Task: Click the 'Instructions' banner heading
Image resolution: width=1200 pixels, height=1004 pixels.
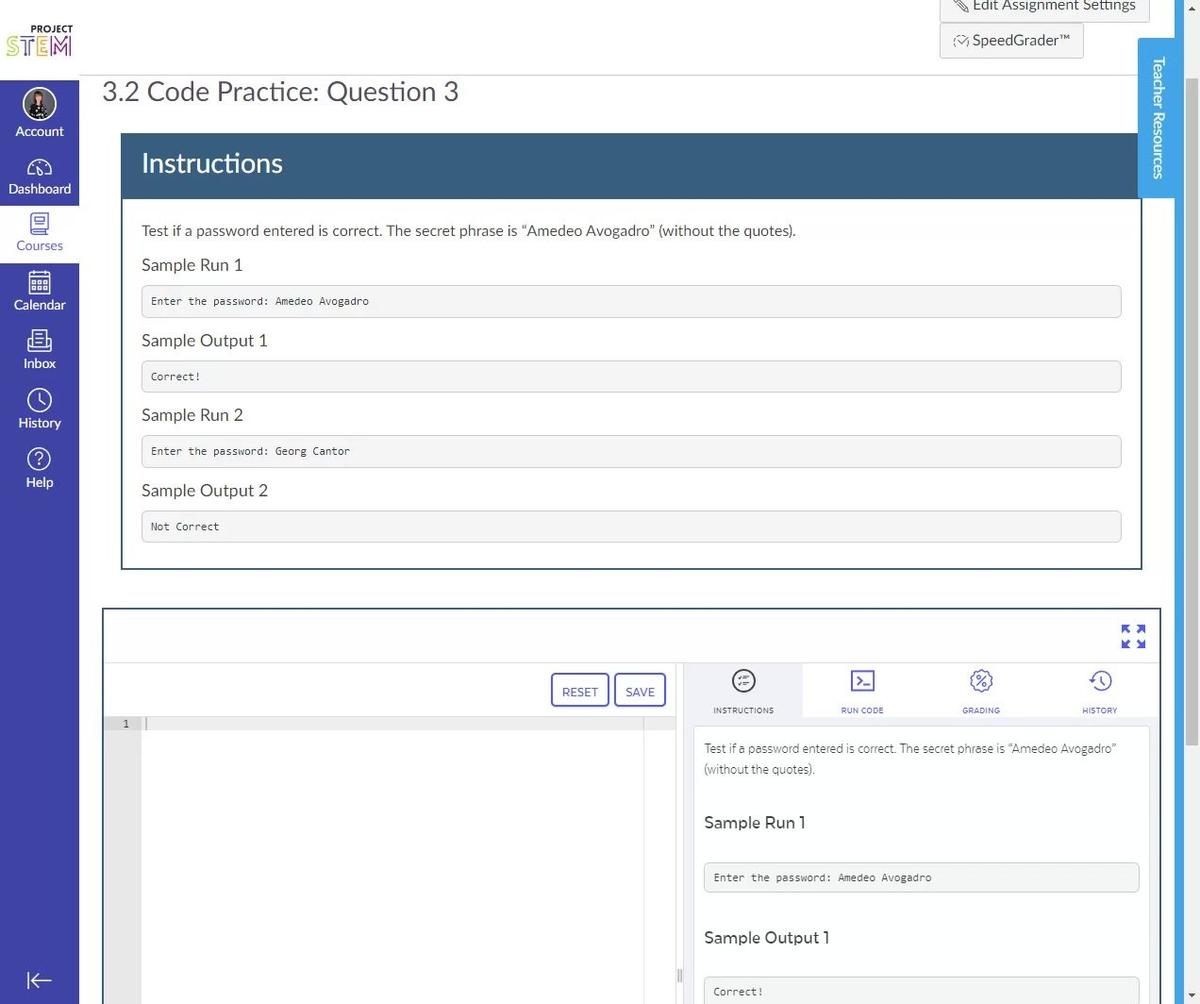Action: click(x=212, y=163)
